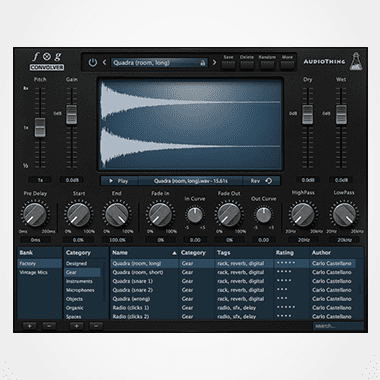Viewport: 380px width, 380px height.
Task: Select the Factory bank
Action: 39,264
